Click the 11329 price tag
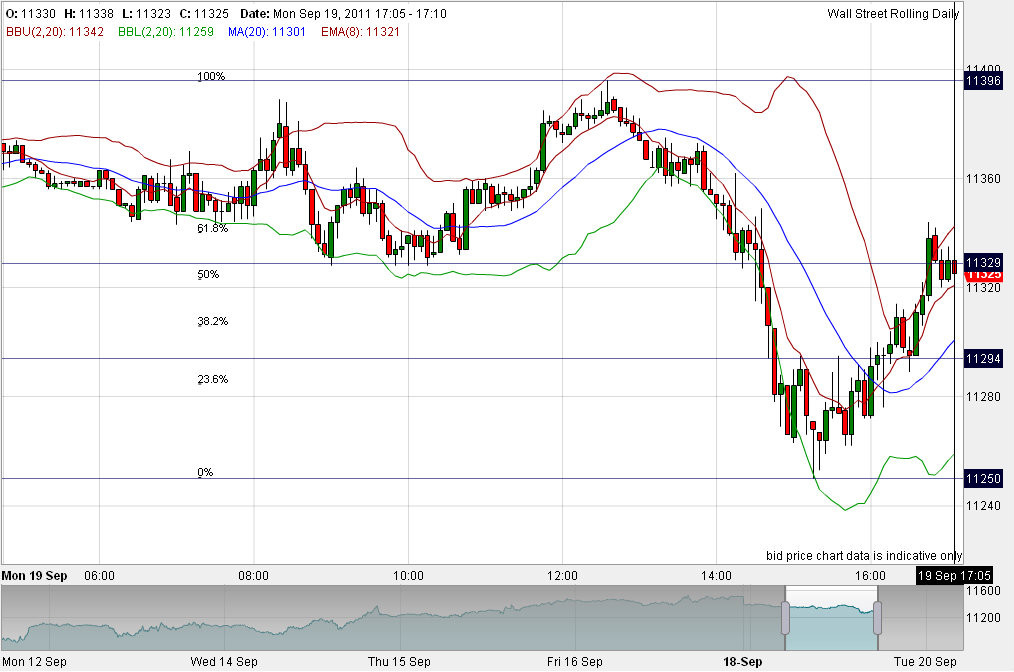 pos(983,263)
